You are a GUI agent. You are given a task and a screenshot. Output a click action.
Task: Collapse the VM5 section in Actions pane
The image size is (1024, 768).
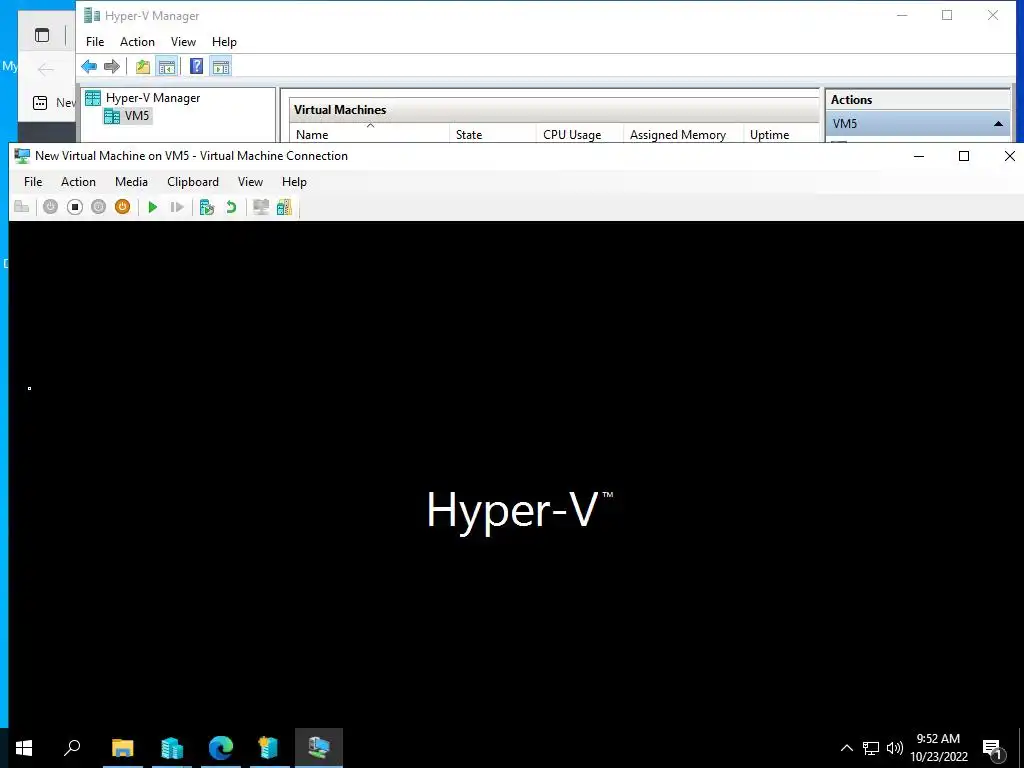click(x=998, y=123)
